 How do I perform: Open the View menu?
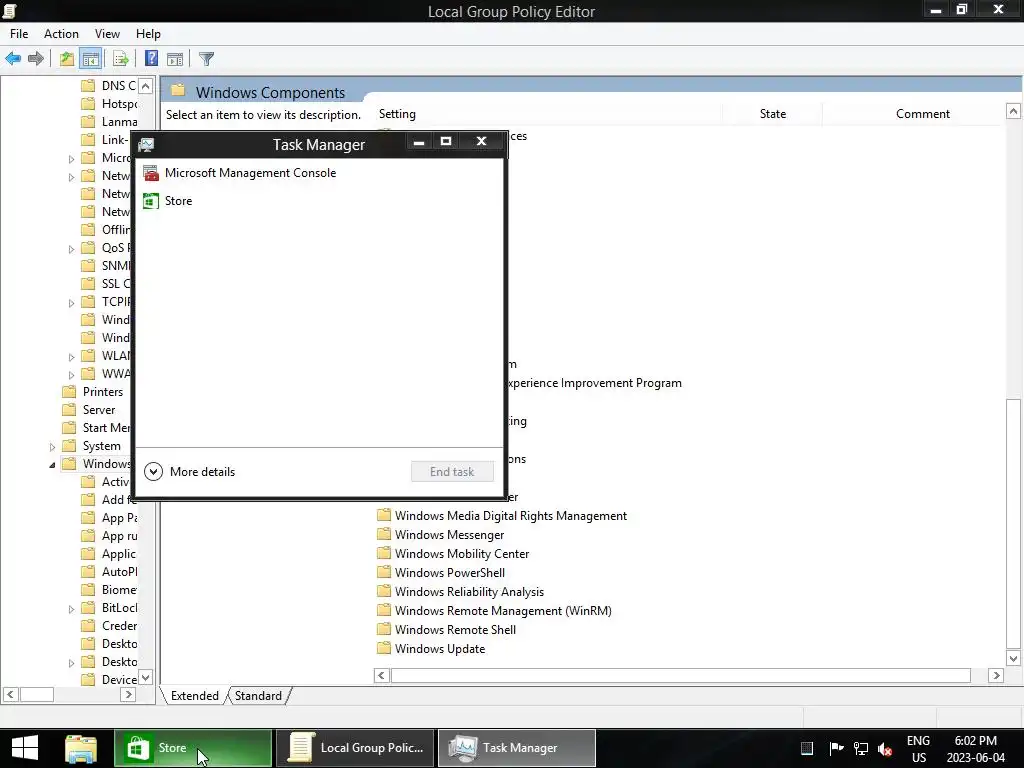(107, 34)
